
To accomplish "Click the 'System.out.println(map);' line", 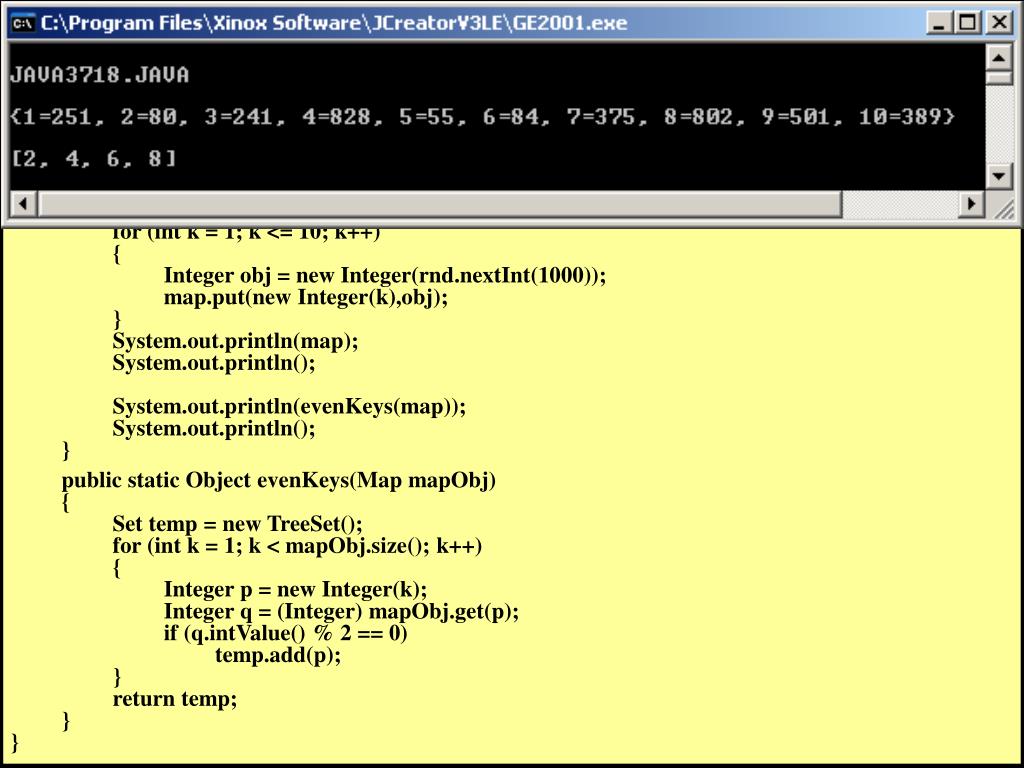I will [235, 341].
